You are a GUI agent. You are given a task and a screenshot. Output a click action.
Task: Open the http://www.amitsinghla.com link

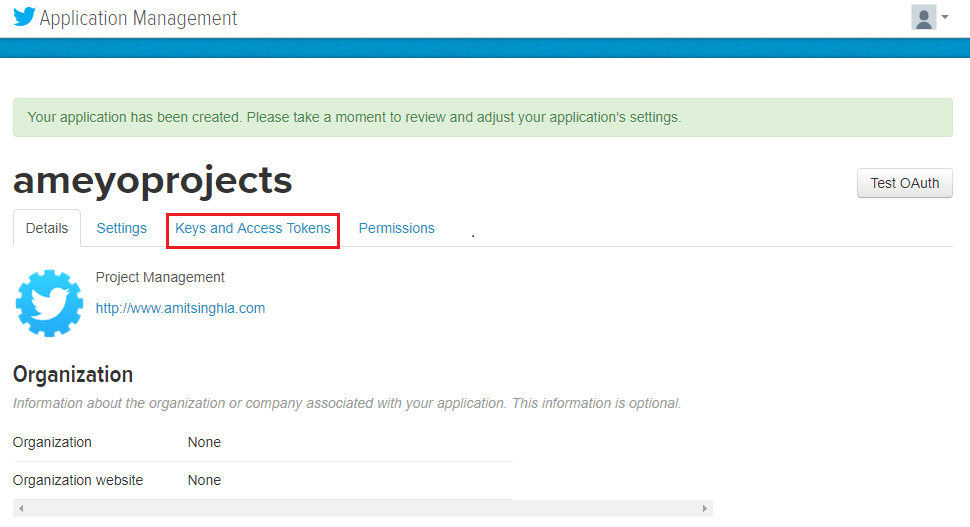pyautogui.click(x=180, y=308)
